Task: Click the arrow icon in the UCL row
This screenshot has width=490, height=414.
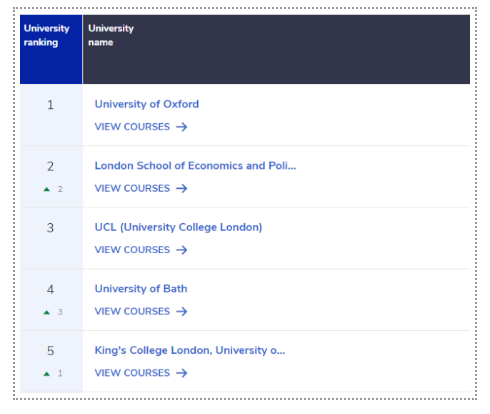Action: click(182, 250)
